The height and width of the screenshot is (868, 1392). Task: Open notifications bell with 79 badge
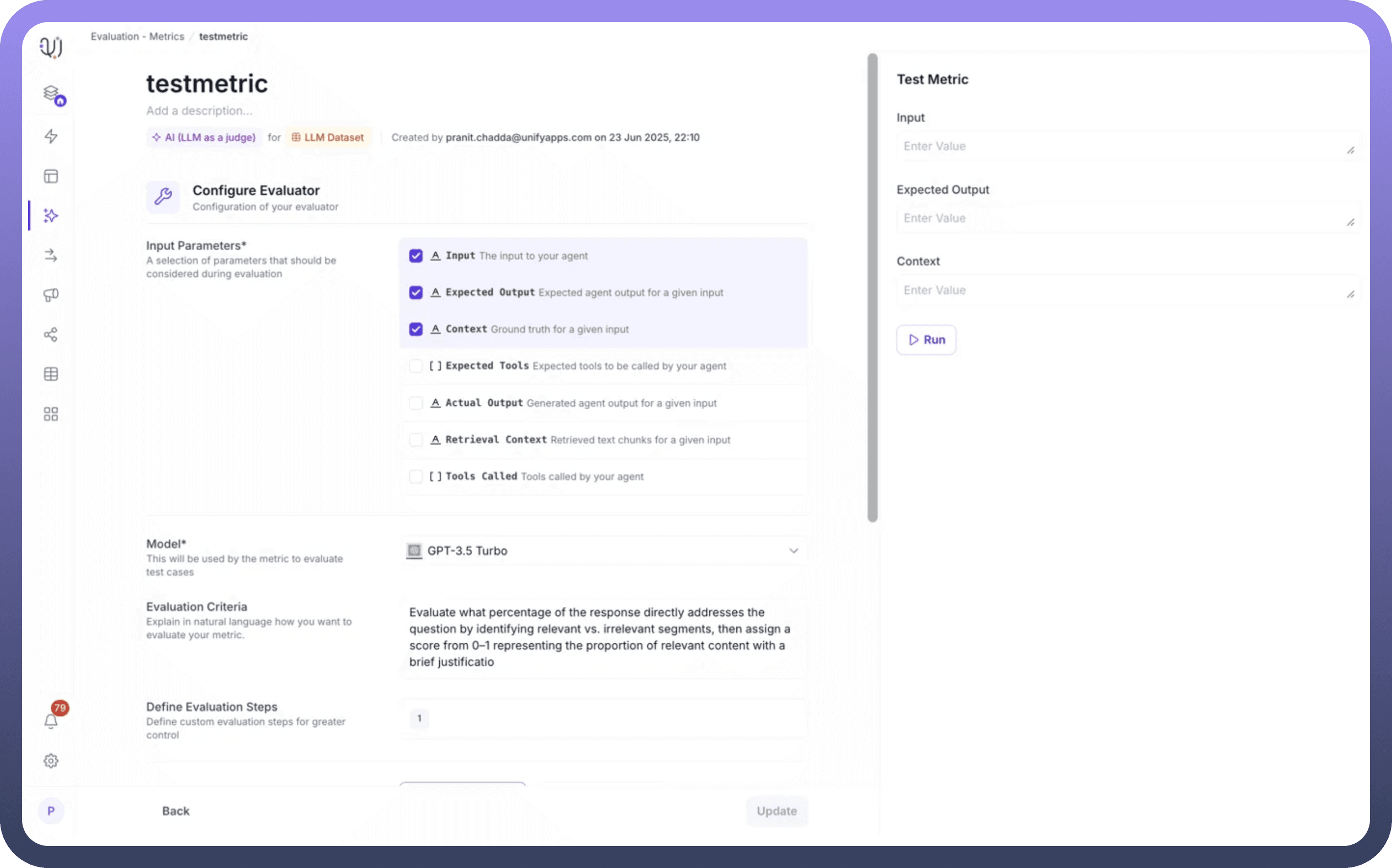click(x=51, y=720)
